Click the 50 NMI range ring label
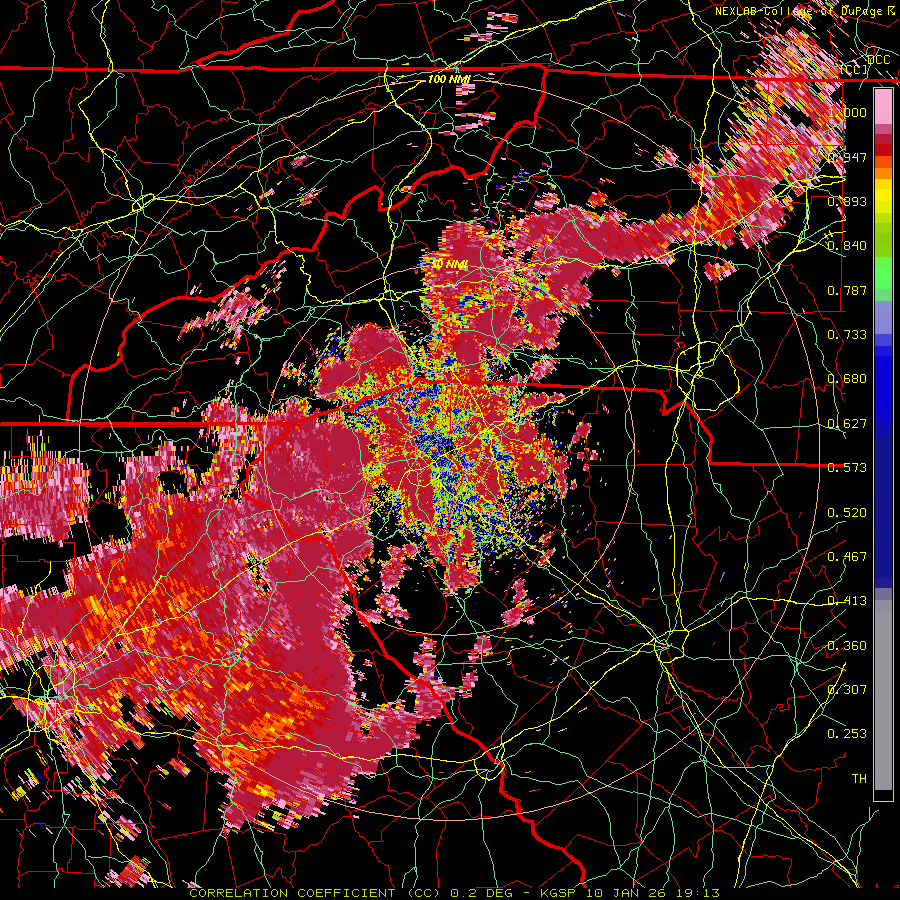The width and height of the screenshot is (900, 900). coord(449,264)
